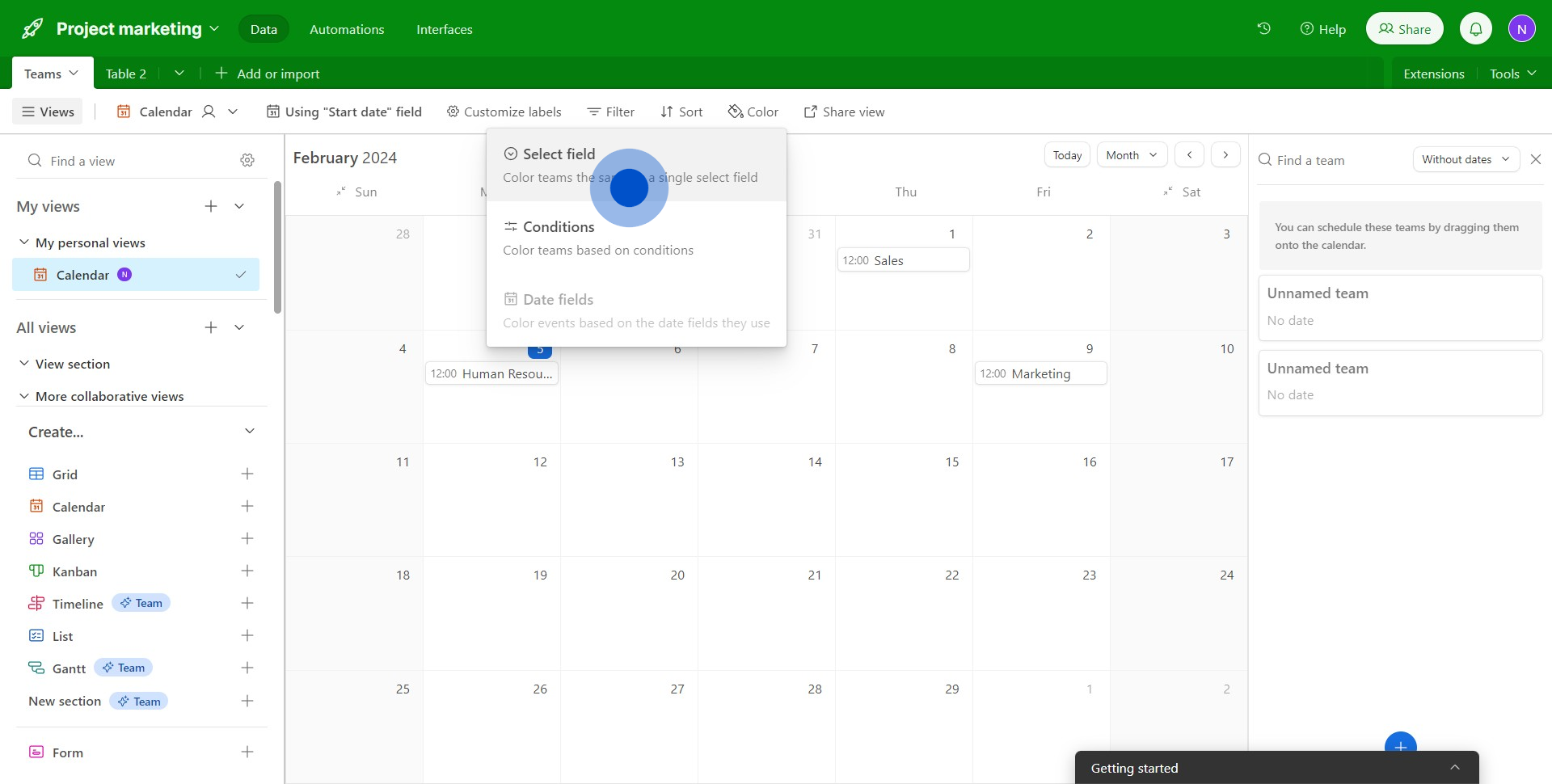Image resolution: width=1552 pixels, height=784 pixels.
Task: Open base history clock icon
Action: pos(1263,29)
